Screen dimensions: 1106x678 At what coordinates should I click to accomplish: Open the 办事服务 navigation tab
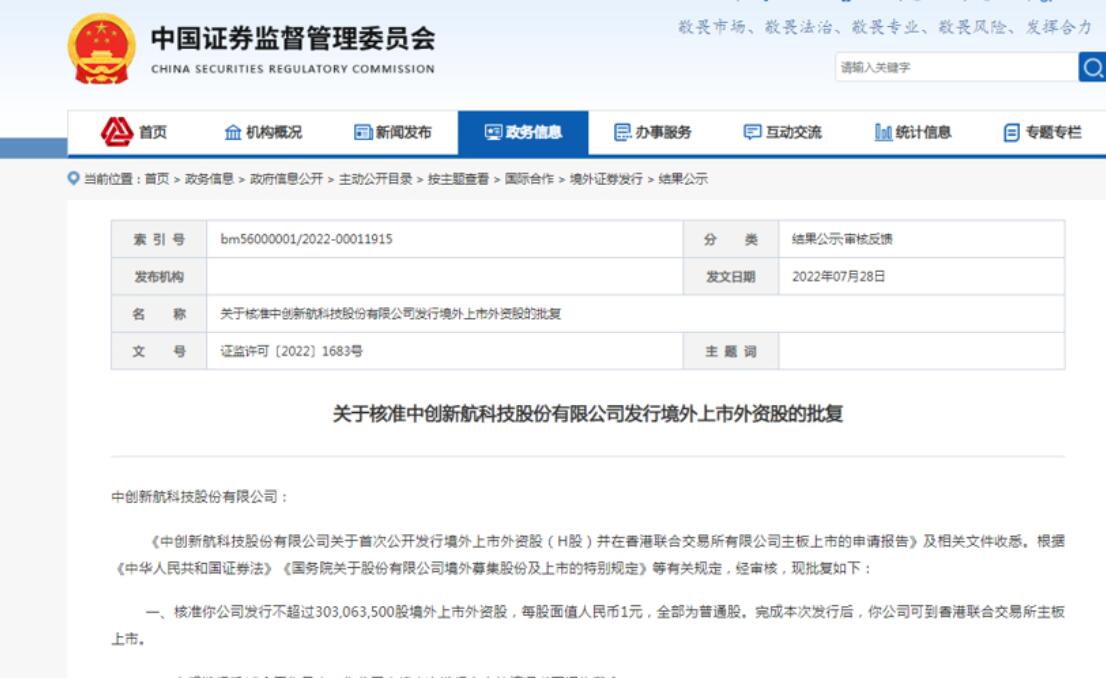(x=663, y=132)
